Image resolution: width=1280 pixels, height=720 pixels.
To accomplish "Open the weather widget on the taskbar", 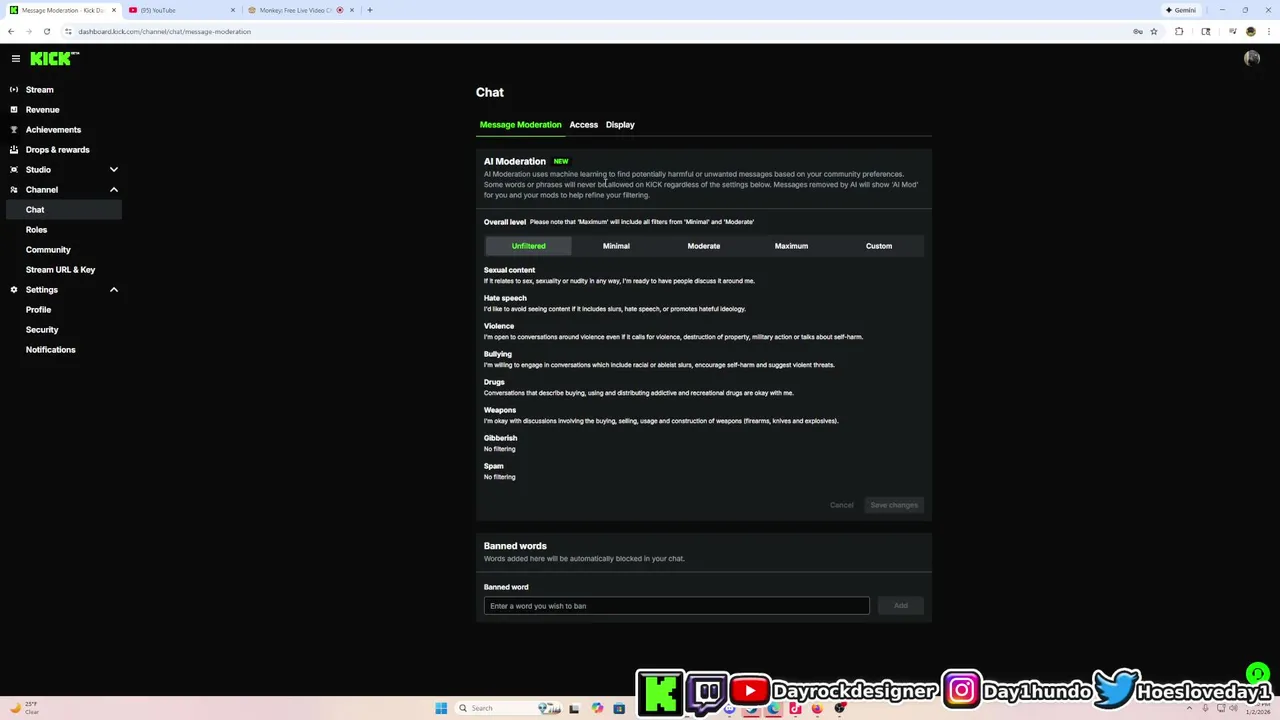I will tap(25, 708).
